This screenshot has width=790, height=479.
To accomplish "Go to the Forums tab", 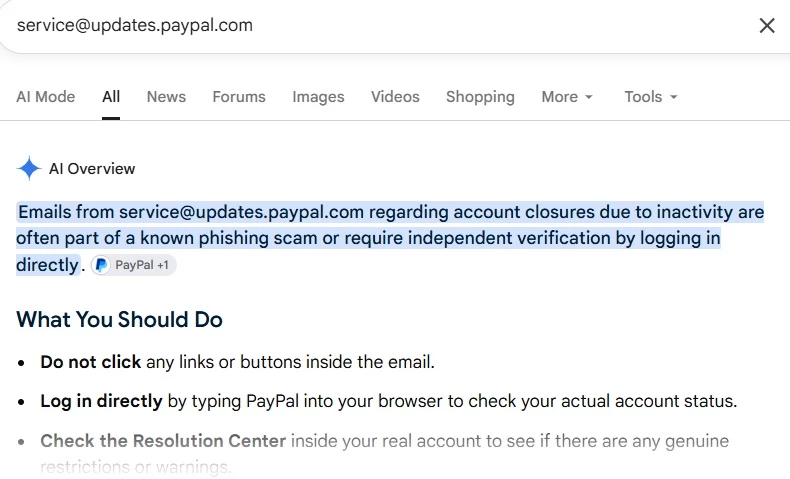I will (239, 97).
